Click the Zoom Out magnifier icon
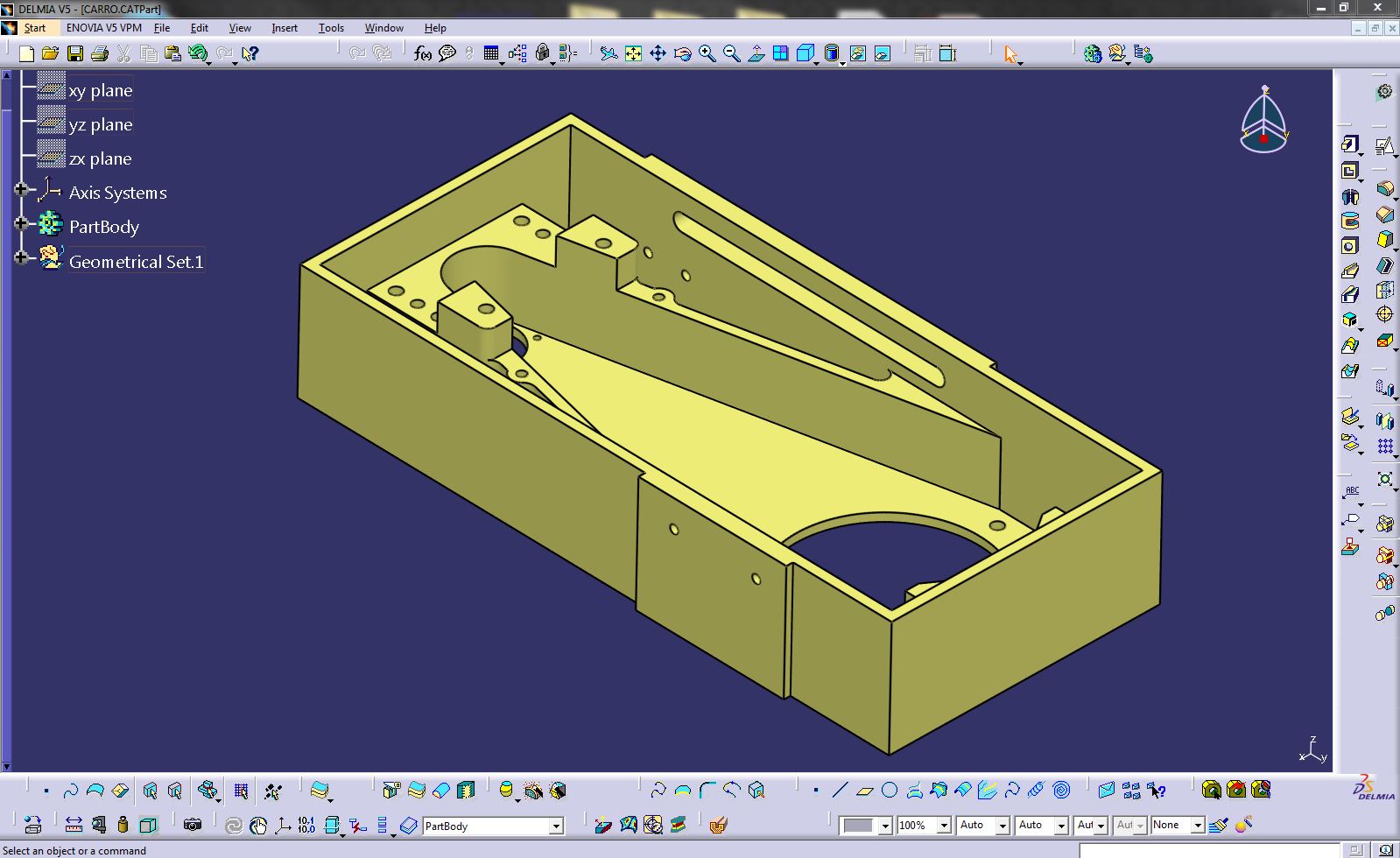Image resolution: width=1400 pixels, height=858 pixels. pos(731,53)
